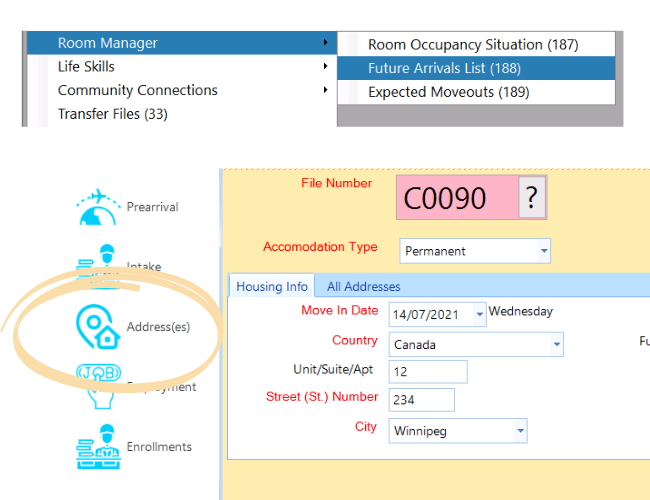Viewport: 650px width, 500px height.
Task: Click the question mark help button
Action: 532,199
